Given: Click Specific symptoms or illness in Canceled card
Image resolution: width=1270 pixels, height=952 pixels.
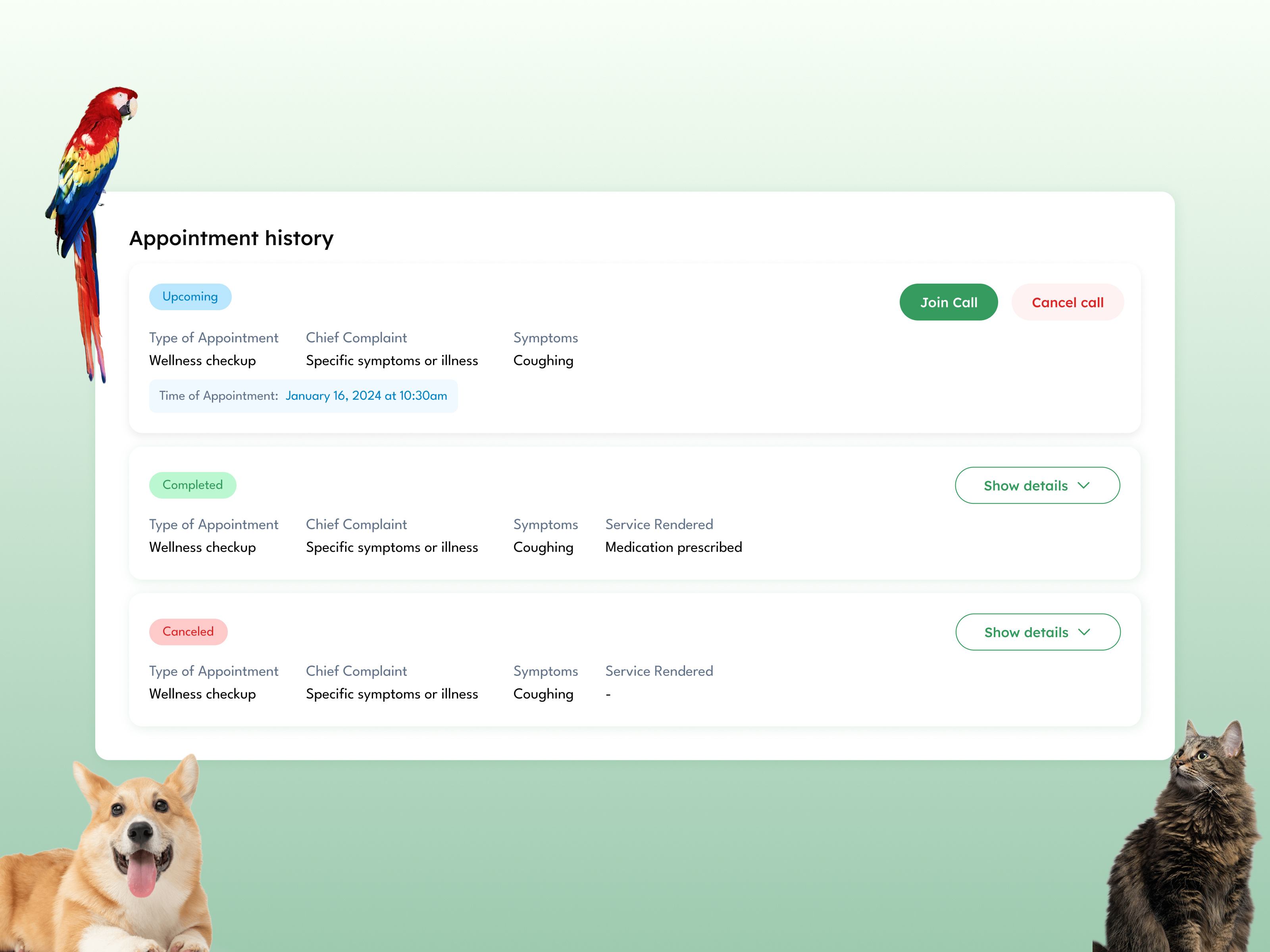Looking at the screenshot, I should tap(392, 694).
